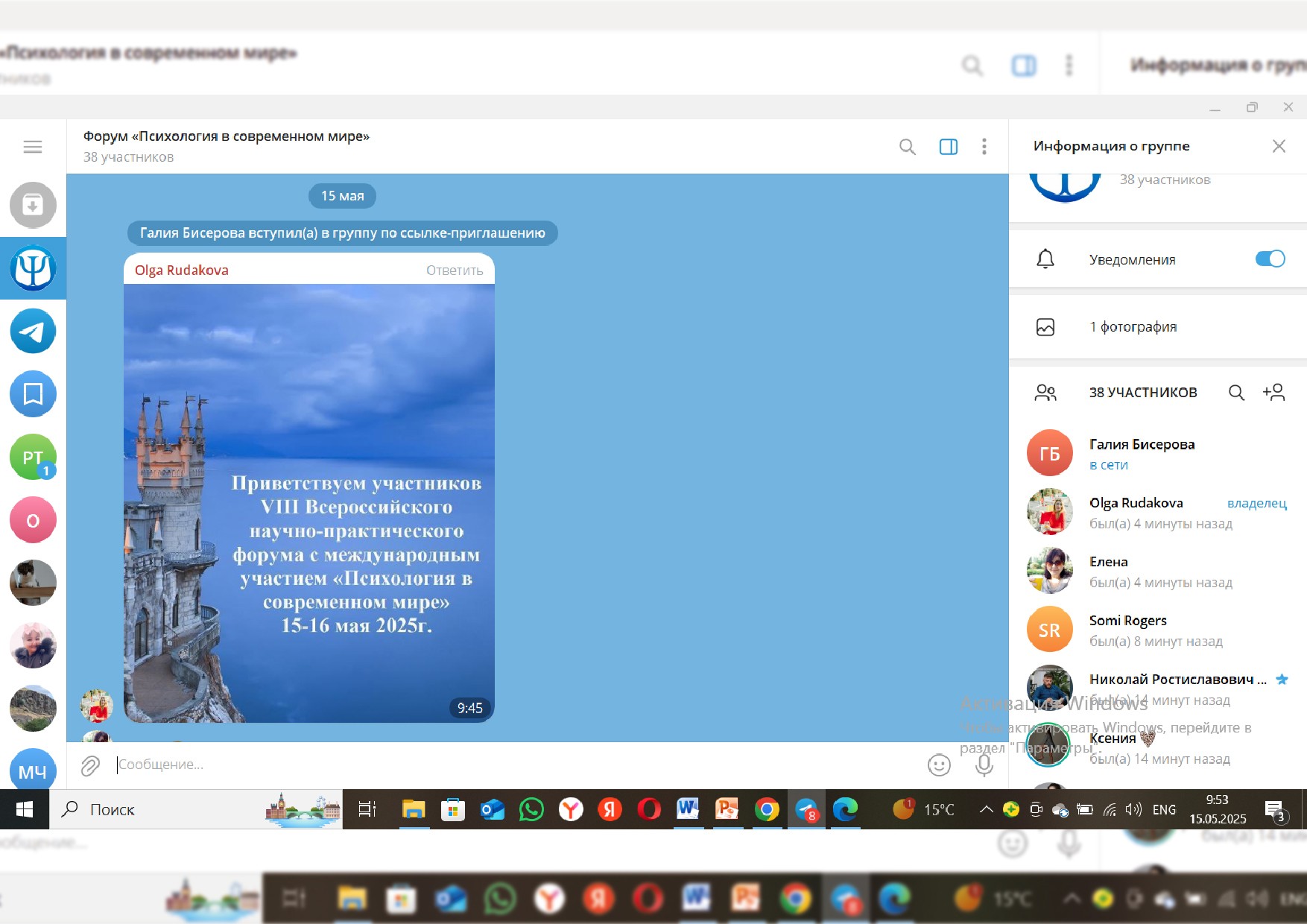Open the three-dot chat options menu
This screenshot has width=1307, height=924.
click(x=984, y=147)
